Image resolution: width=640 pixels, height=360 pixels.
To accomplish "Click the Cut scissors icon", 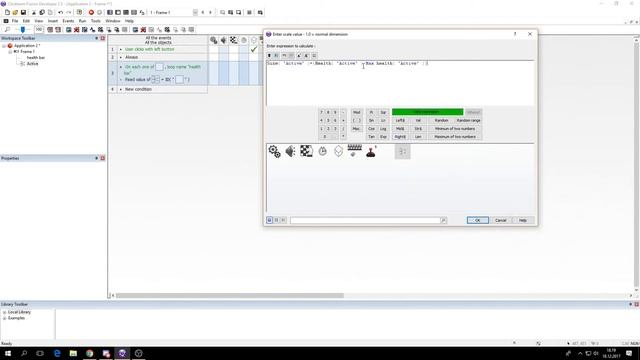I will 34,13.
